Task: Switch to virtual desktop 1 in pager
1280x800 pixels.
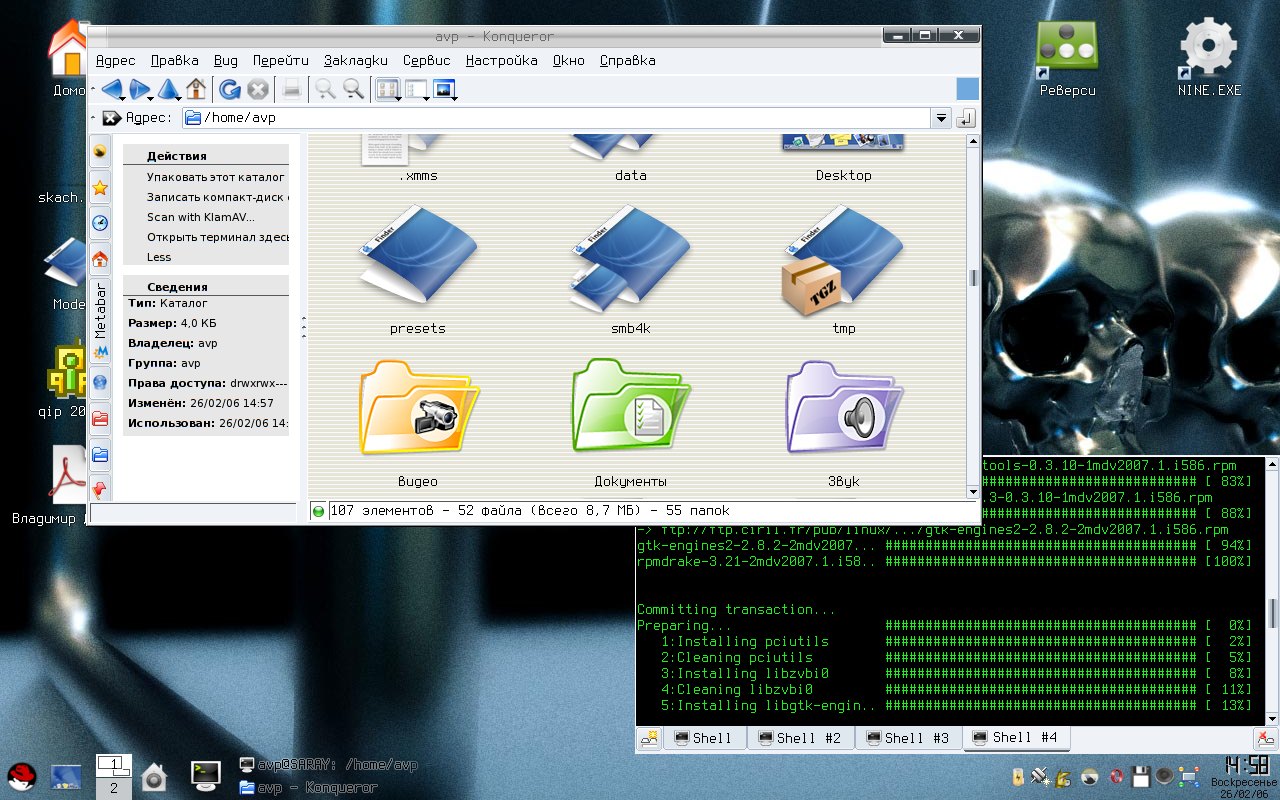Action: point(114,765)
